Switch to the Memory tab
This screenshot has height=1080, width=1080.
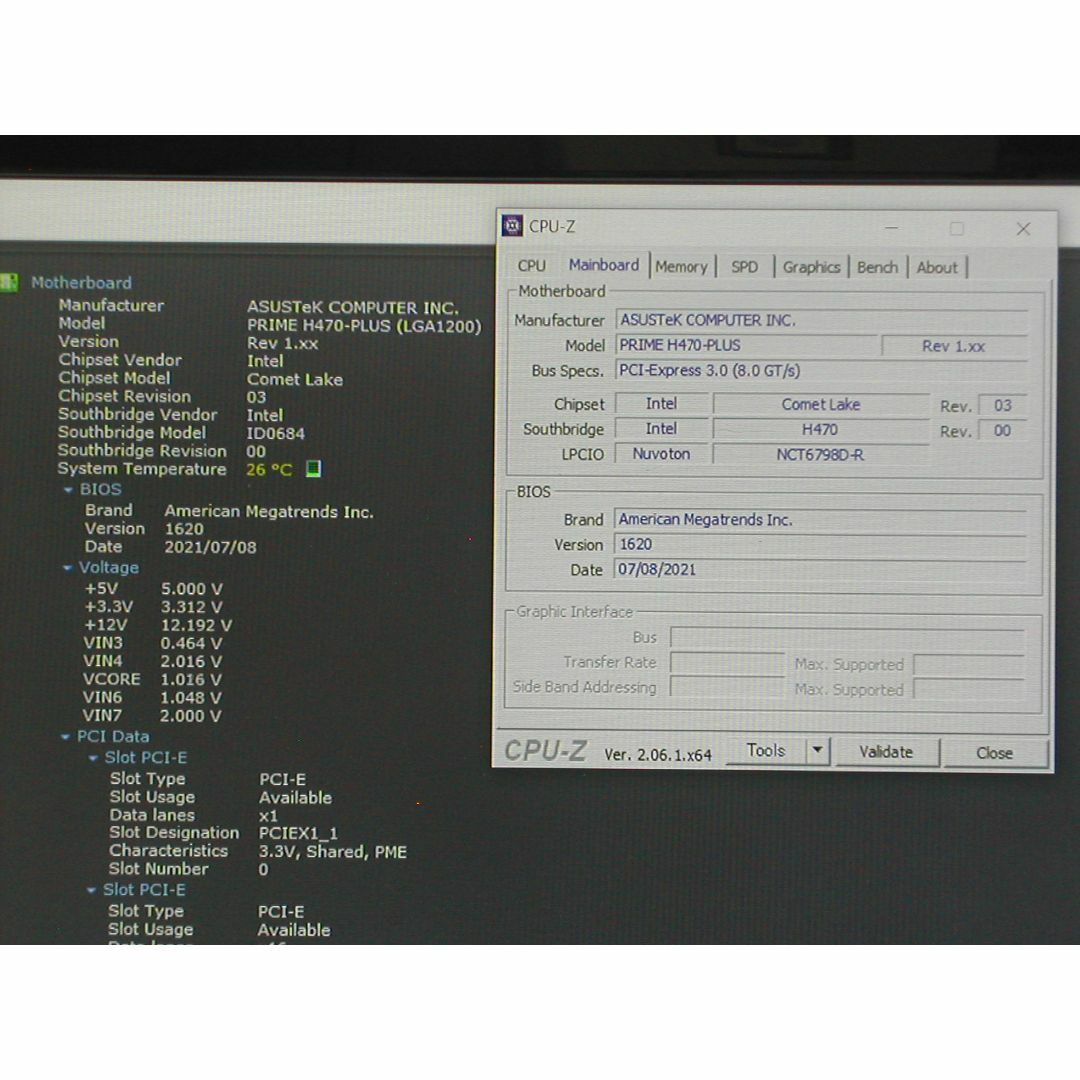(681, 267)
